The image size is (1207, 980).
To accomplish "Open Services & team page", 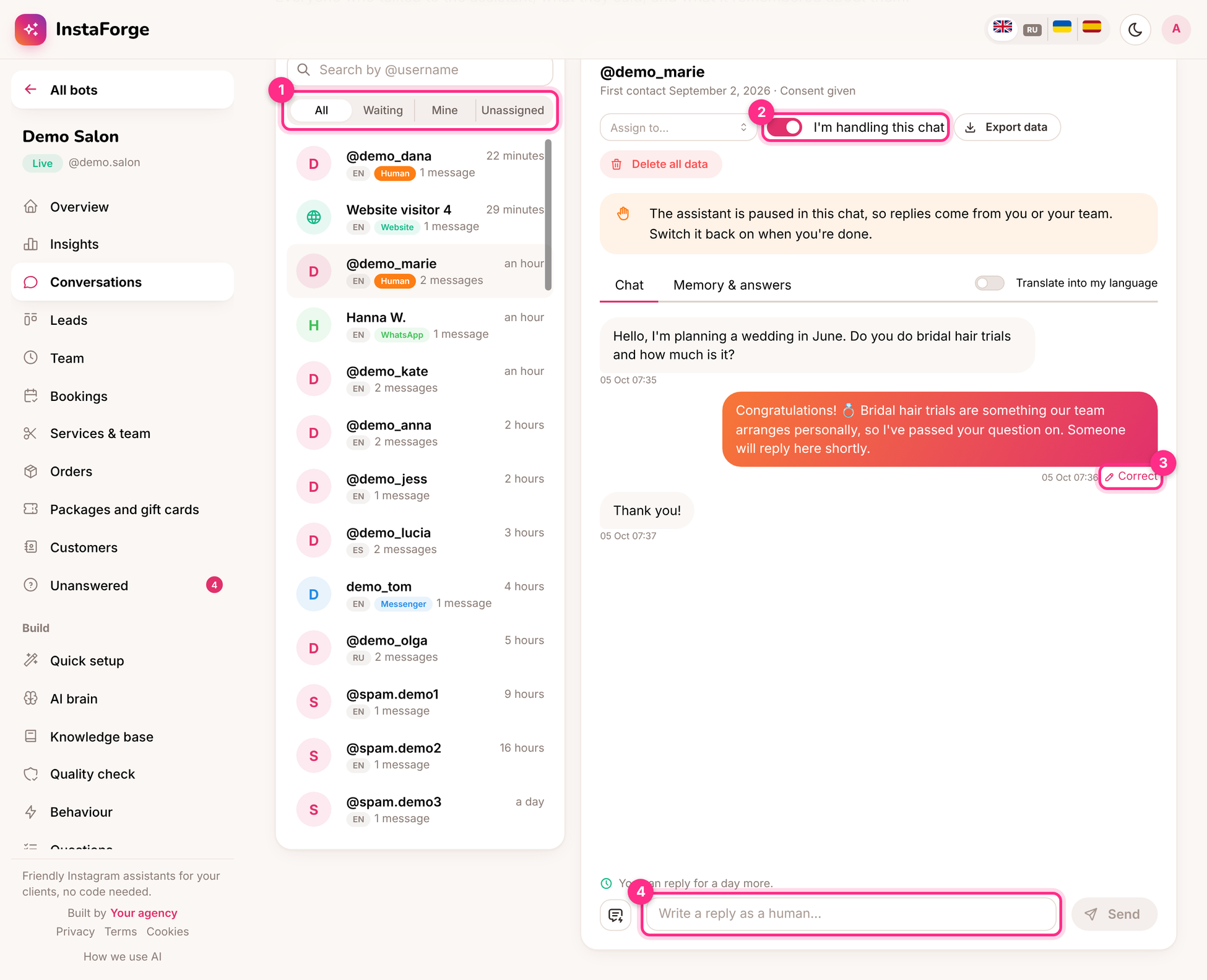I will point(123,434).
